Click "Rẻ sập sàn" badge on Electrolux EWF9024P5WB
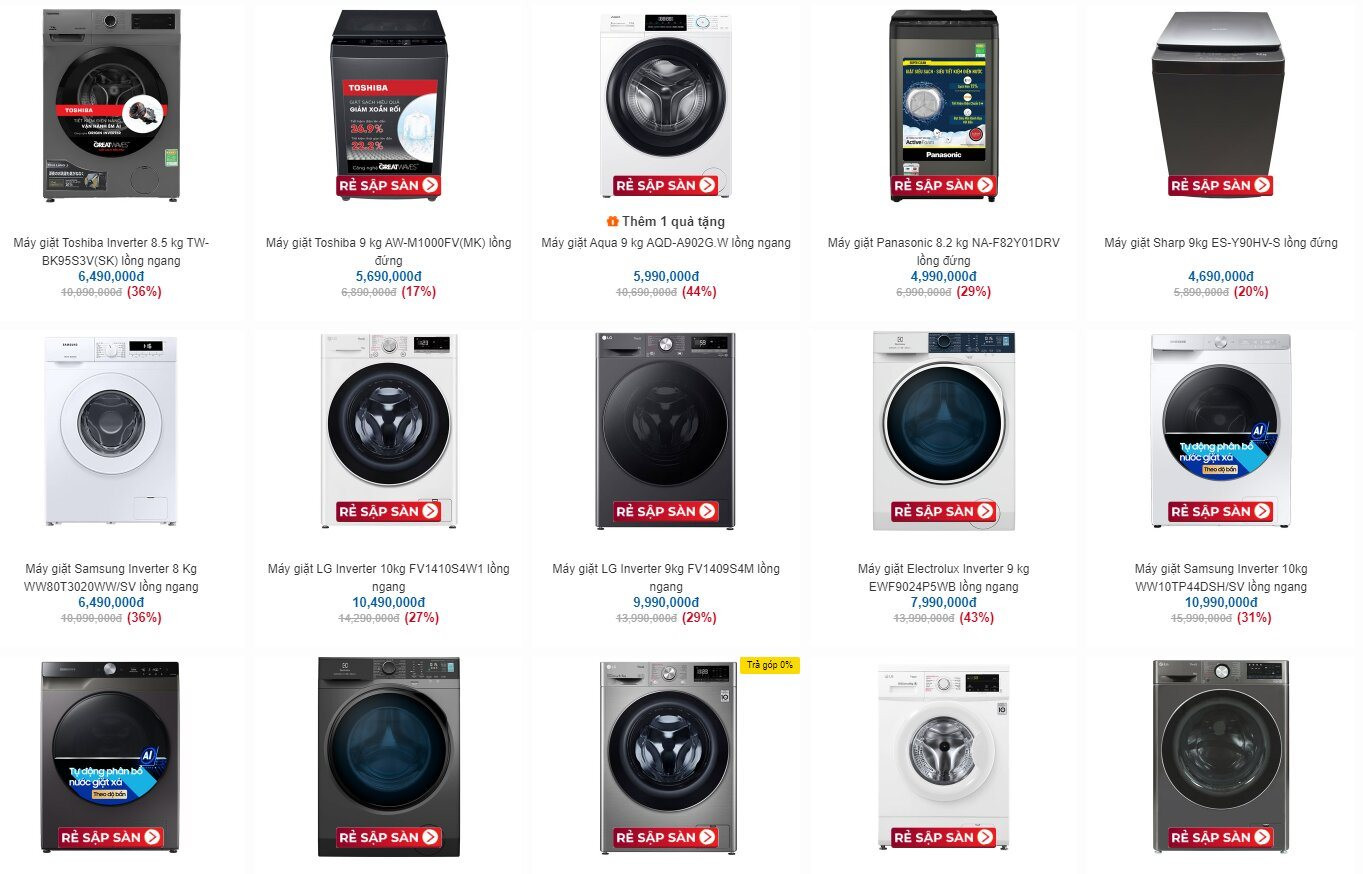This screenshot has height=874, width=1363. (943, 511)
